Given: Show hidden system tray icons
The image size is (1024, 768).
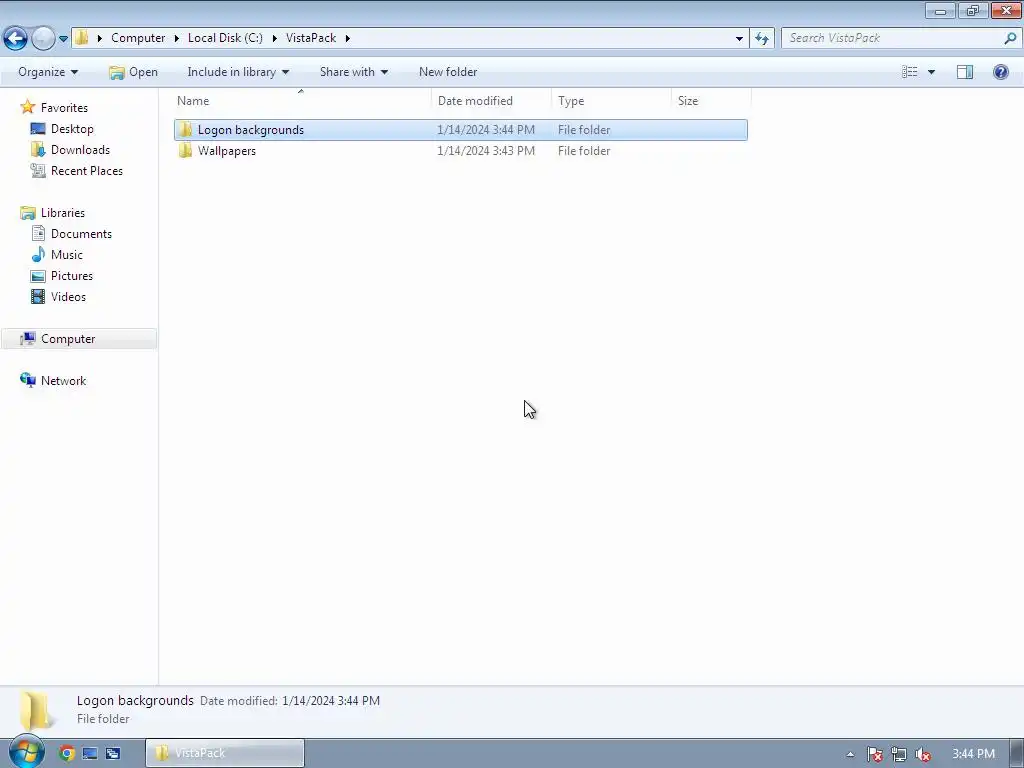Looking at the screenshot, I should click(x=850, y=754).
